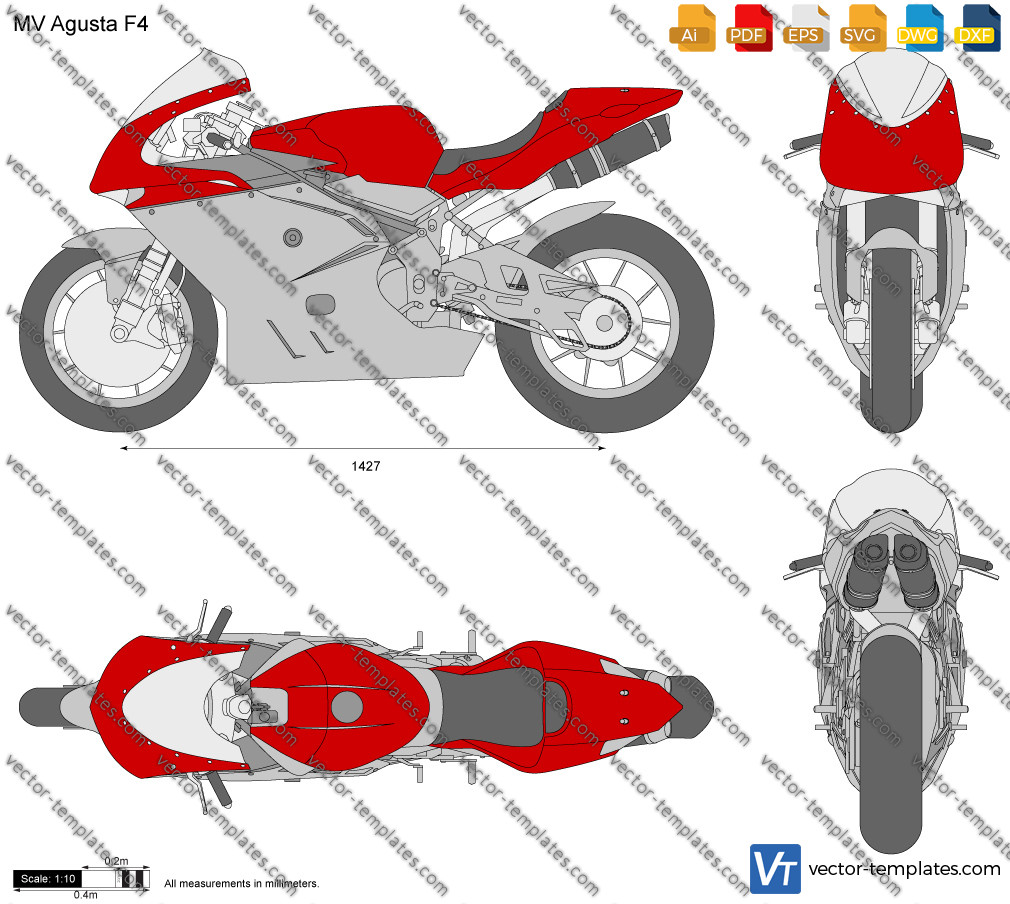1010x904 pixels.
Task: Click the DXF file format icon
Action: pyautogui.click(x=977, y=28)
